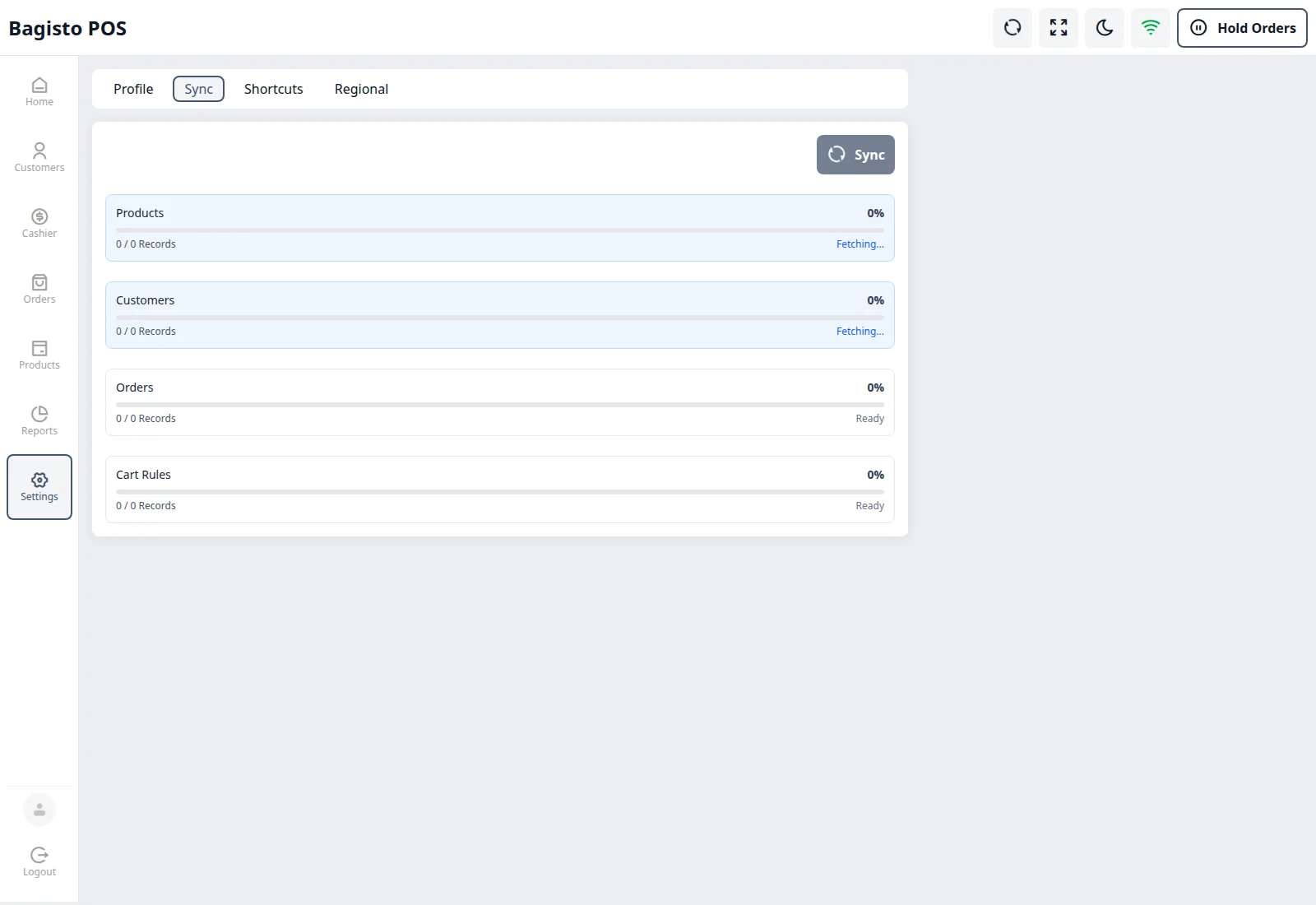Open the Cashier sidebar icon
1316x905 pixels.
click(x=39, y=224)
